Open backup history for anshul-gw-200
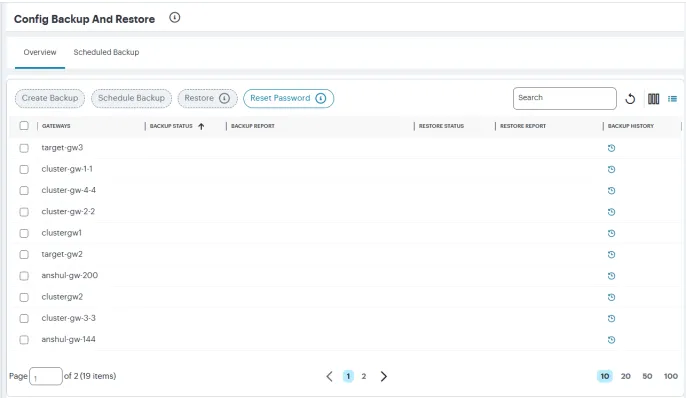The width and height of the screenshot is (686, 398). click(x=612, y=276)
